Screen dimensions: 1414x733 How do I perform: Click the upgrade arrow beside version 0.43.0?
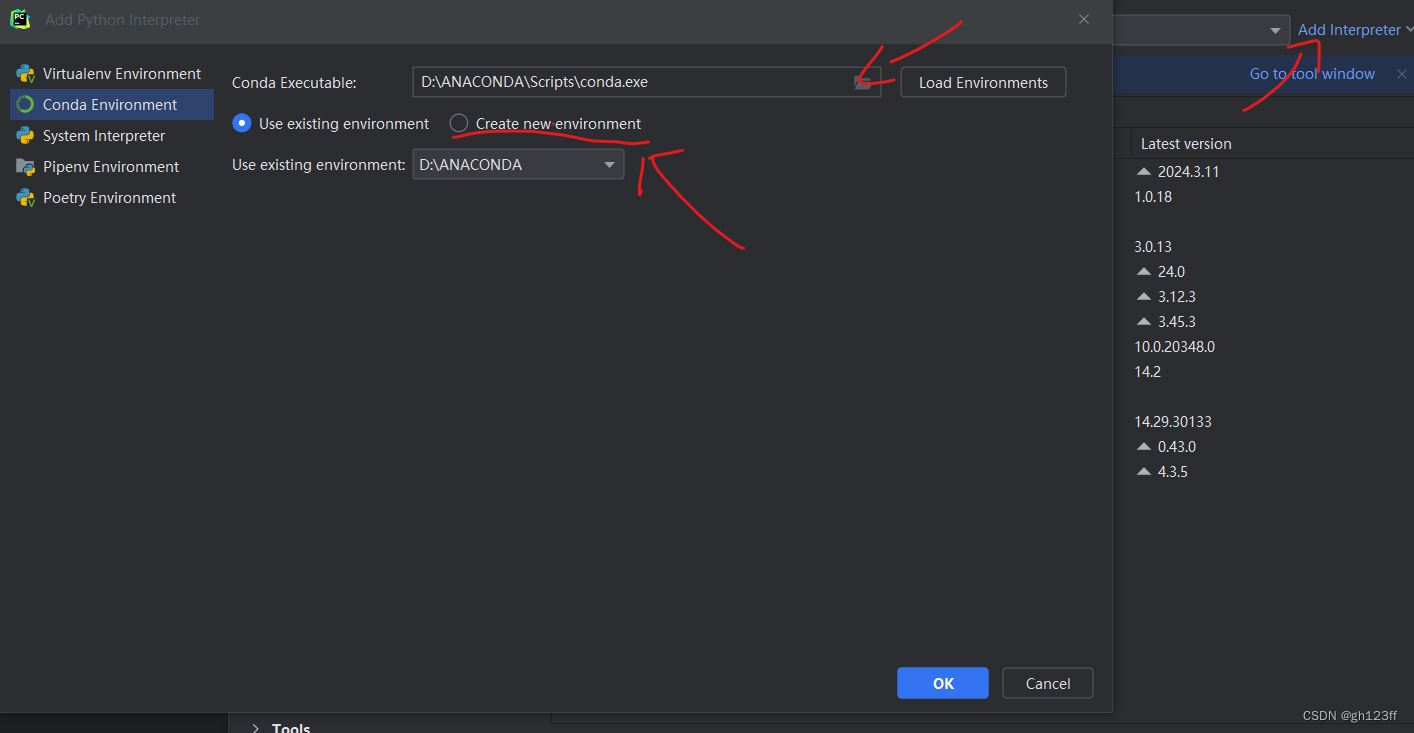(1144, 446)
